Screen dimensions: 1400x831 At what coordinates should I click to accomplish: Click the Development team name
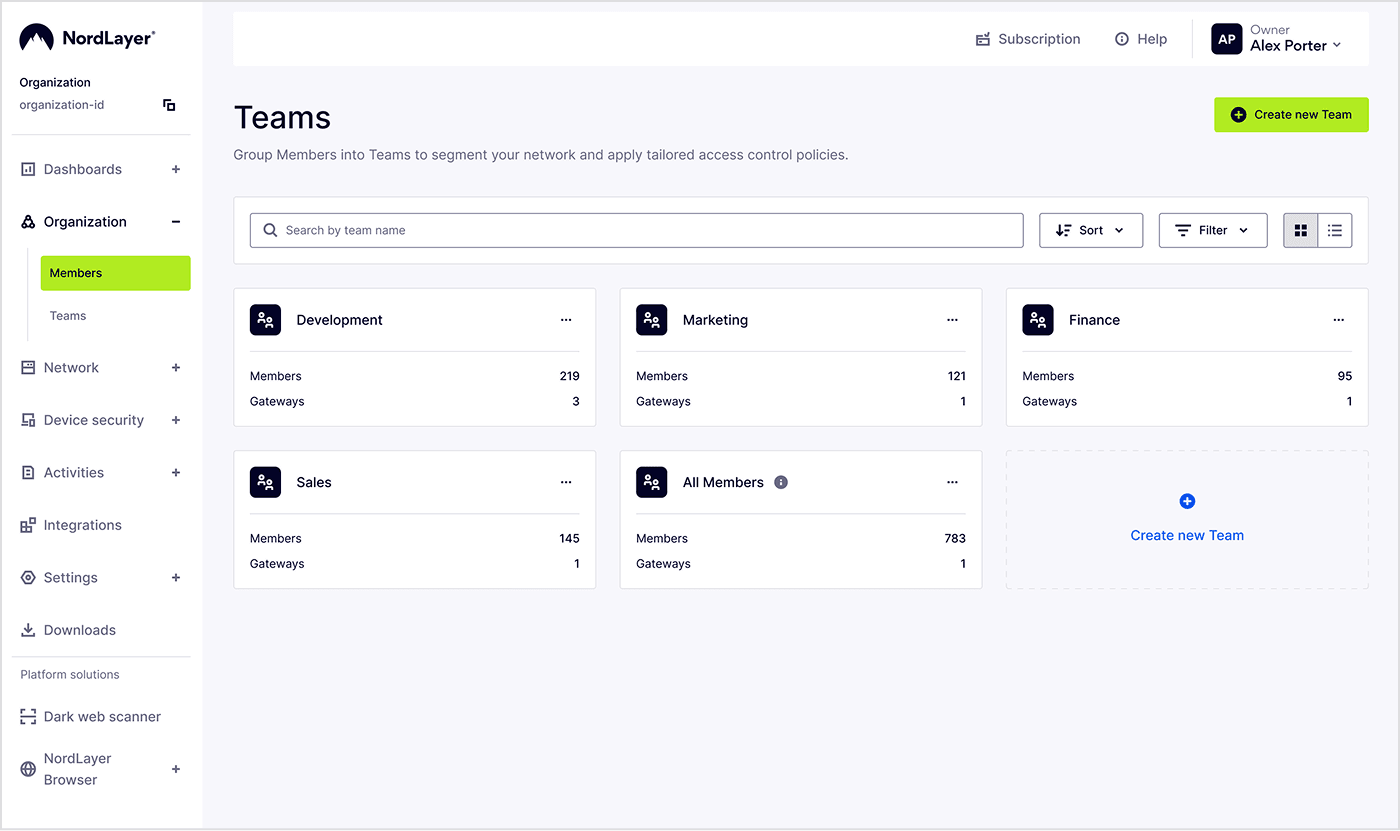340,320
